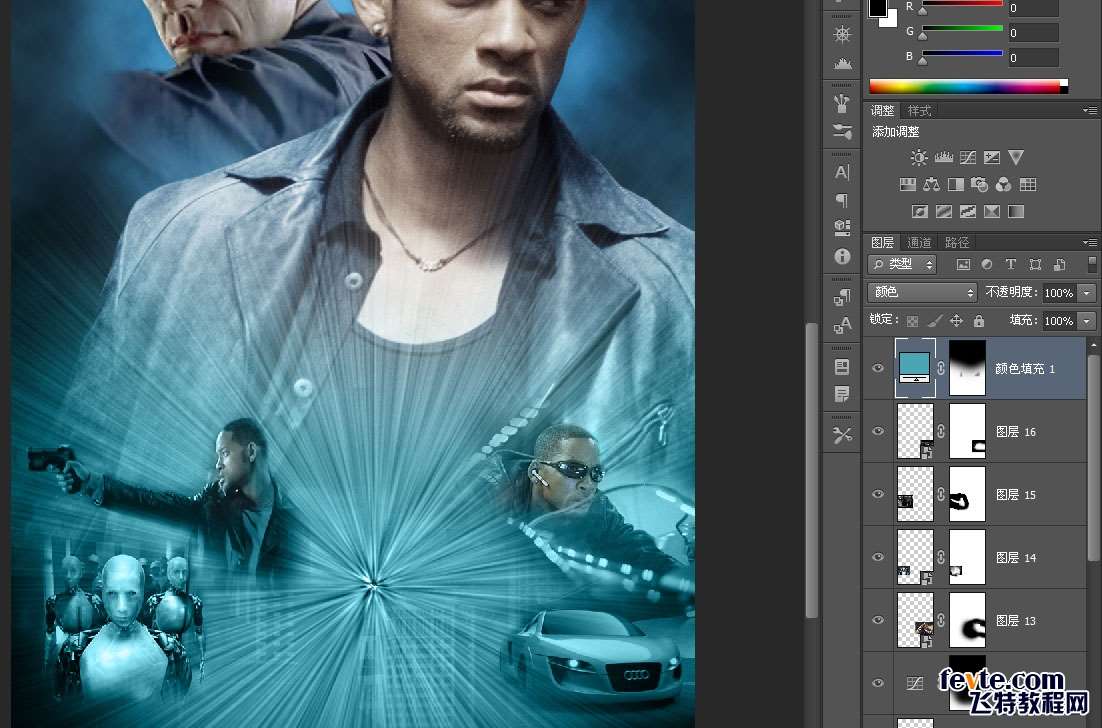1102x728 pixels.
Task: Open the 3D panel icon
Action: (x=842, y=228)
